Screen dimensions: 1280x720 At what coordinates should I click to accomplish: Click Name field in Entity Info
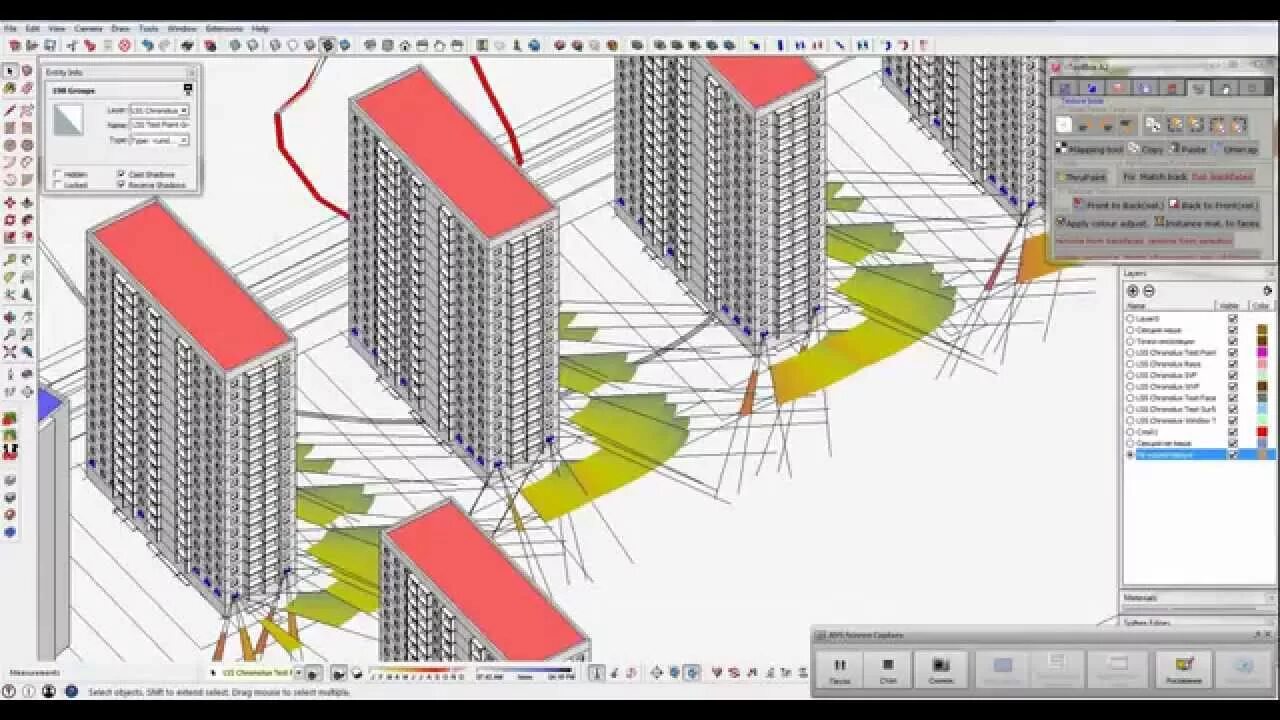159,125
